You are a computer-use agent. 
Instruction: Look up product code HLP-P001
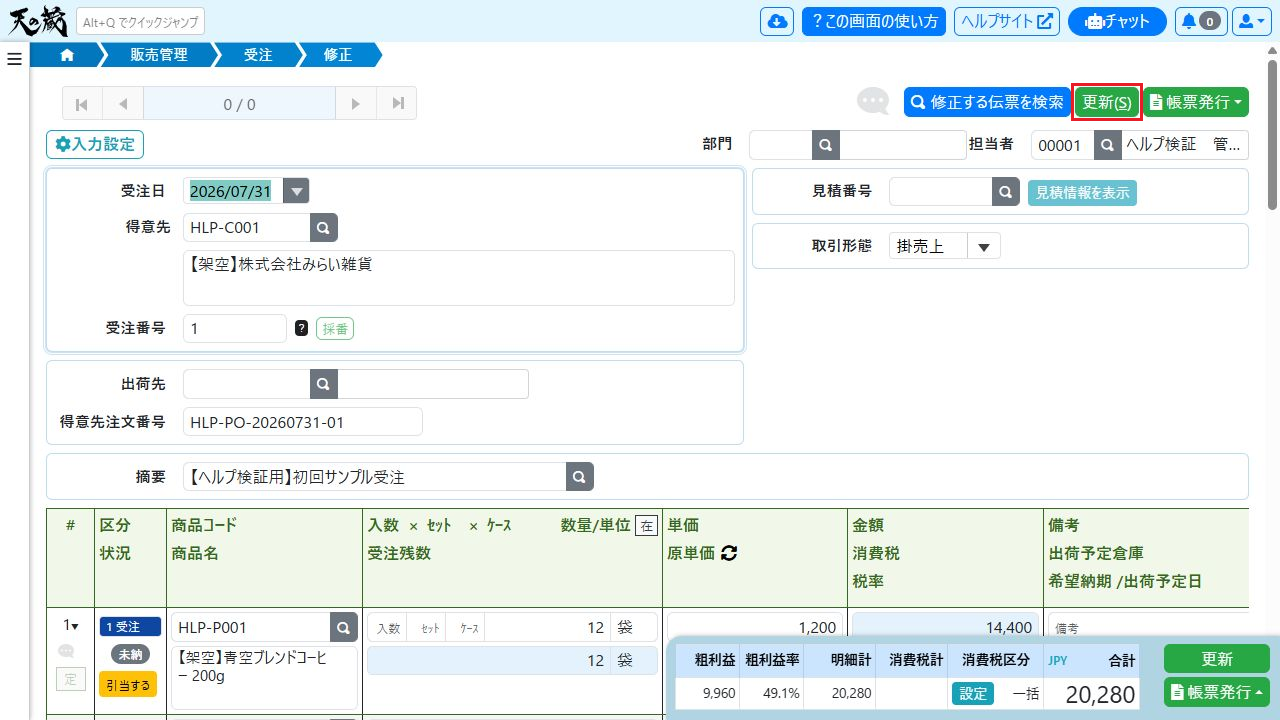[x=344, y=627]
